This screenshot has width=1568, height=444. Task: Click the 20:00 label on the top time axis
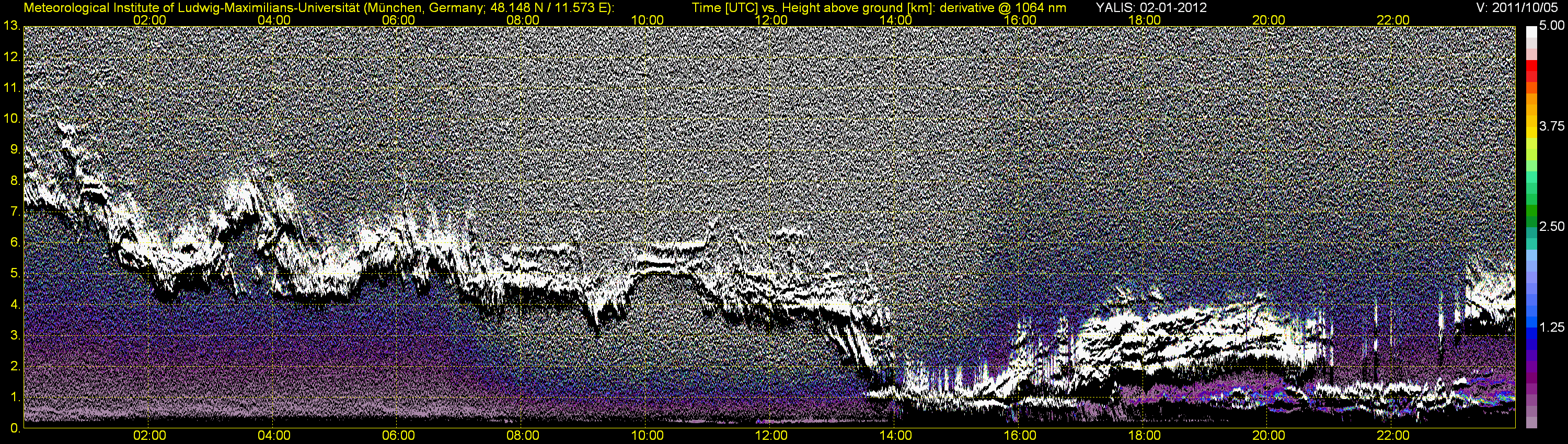click(x=1269, y=20)
